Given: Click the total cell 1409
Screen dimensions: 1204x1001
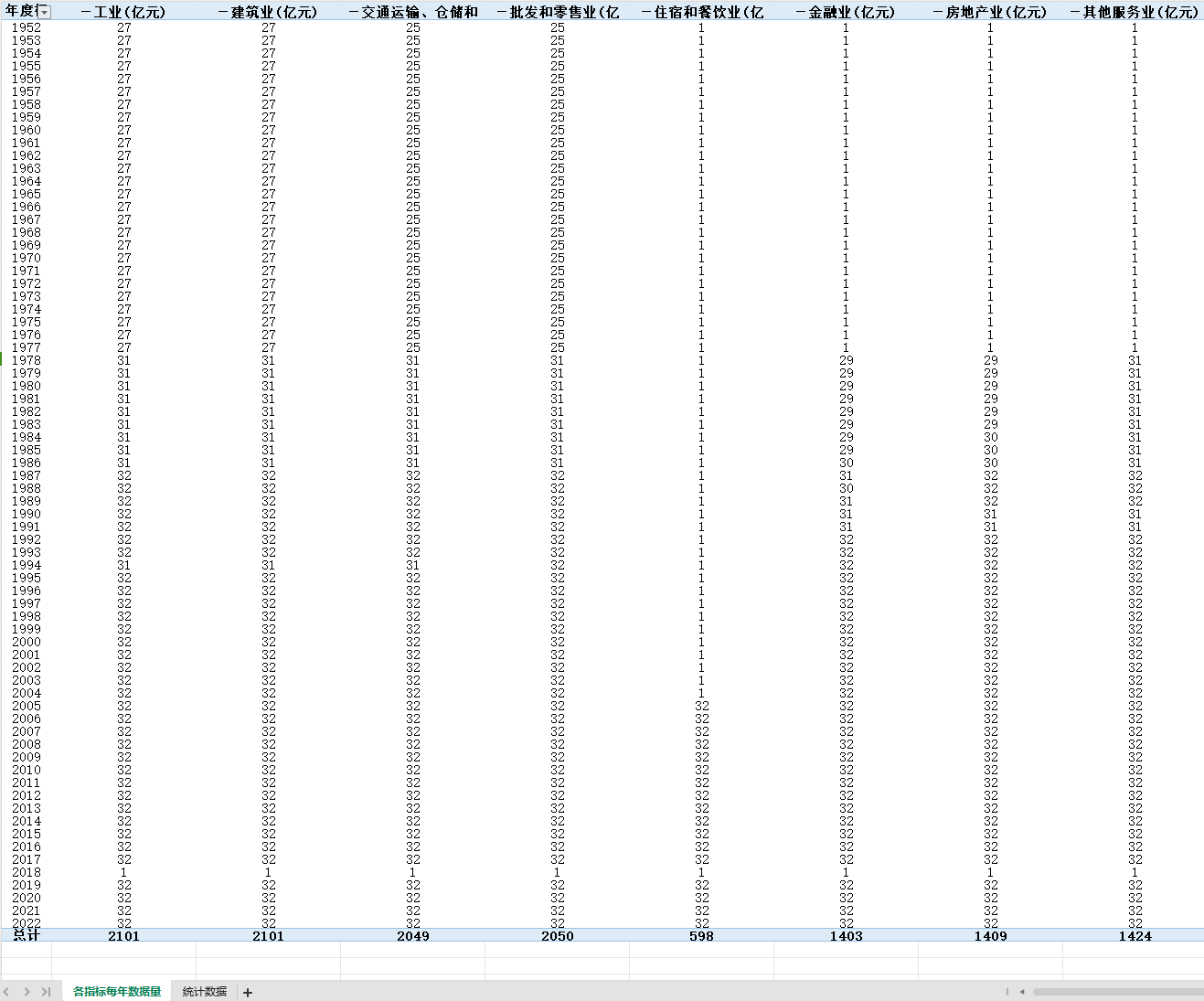Looking at the screenshot, I should point(991,936).
